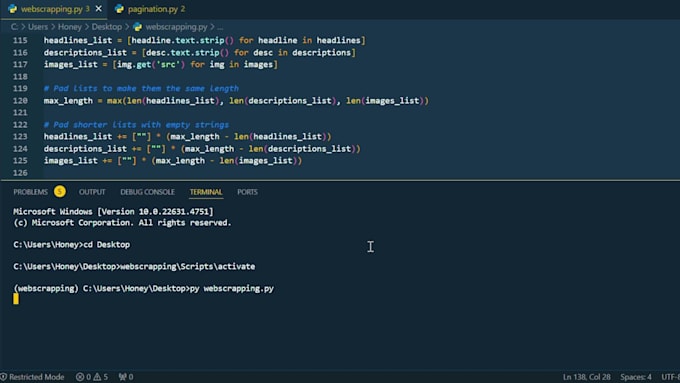
Task: Expand the breadcrumb ellipsis symbol list
Action: (x=220, y=27)
